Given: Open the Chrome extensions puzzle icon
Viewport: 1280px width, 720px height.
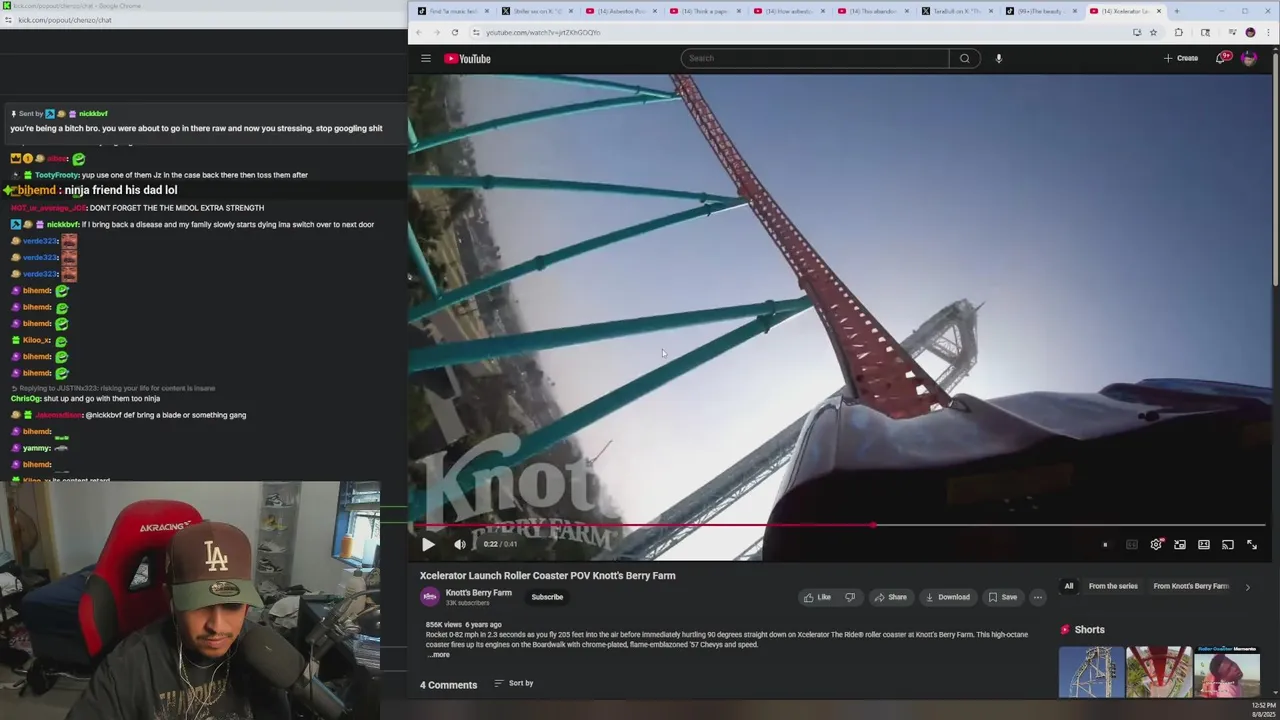Looking at the screenshot, I should pyautogui.click(x=1178, y=32).
